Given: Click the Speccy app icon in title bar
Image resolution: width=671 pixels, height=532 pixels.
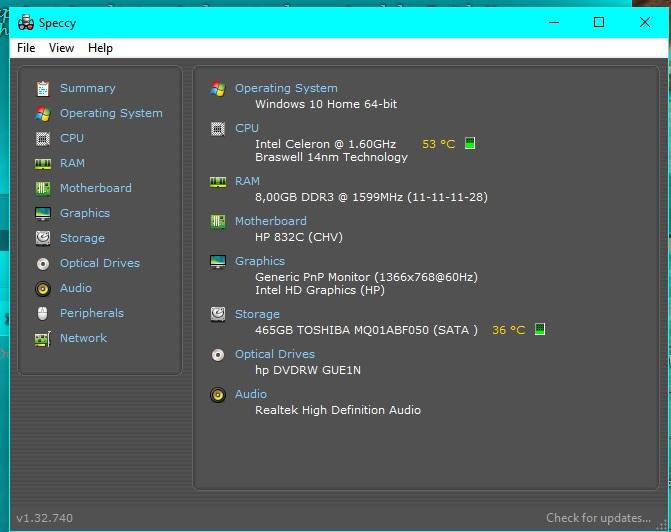Looking at the screenshot, I should tap(26, 22).
